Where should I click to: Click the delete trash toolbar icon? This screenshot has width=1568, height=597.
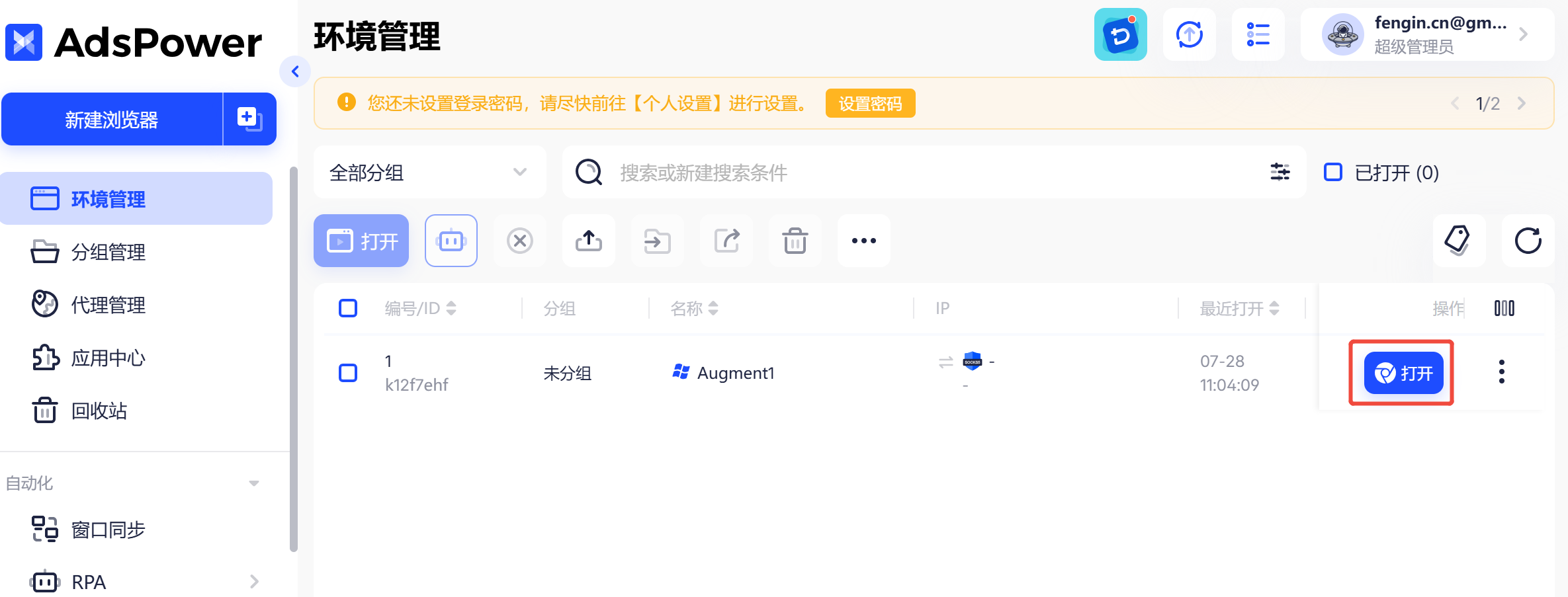point(795,241)
